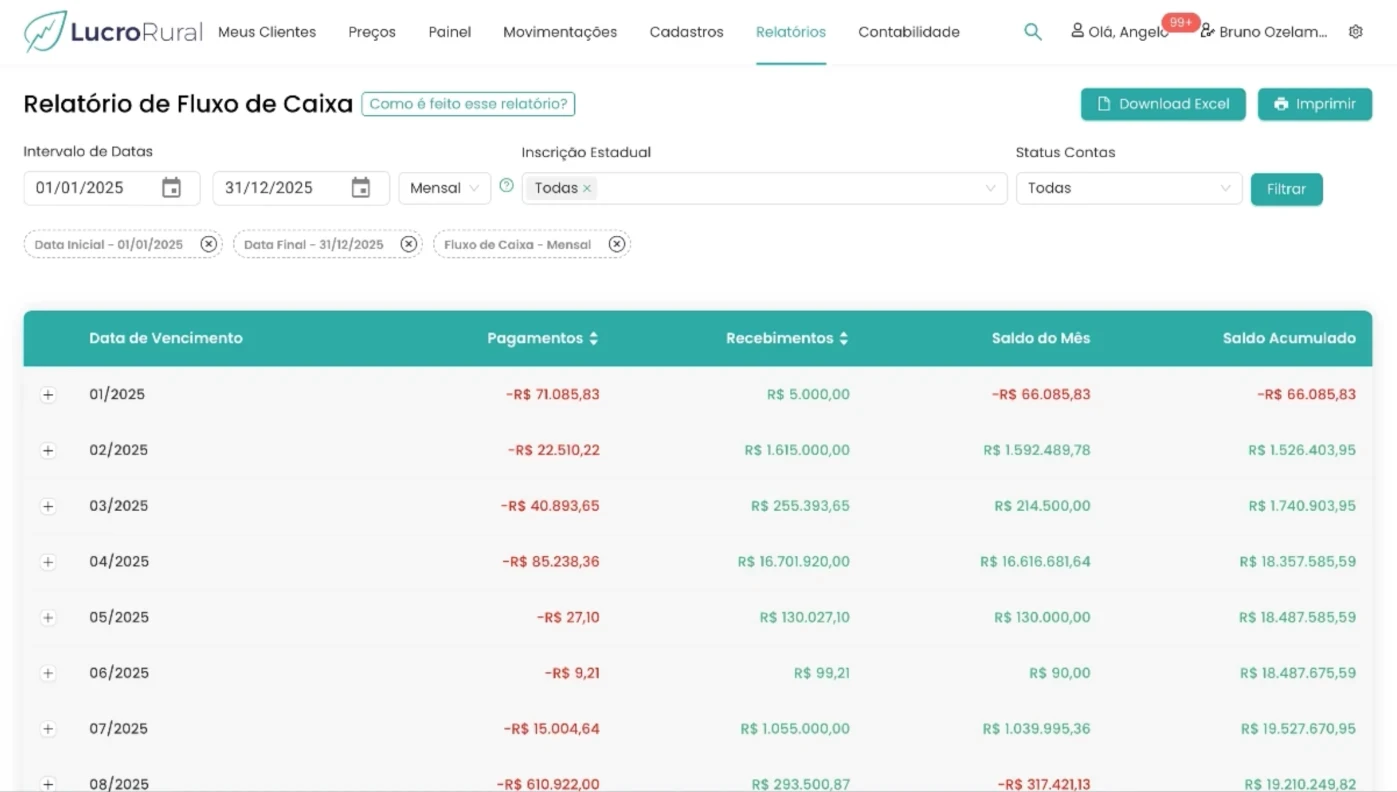Open Movimentações menu
This screenshot has width=1397, height=792.
tap(560, 32)
